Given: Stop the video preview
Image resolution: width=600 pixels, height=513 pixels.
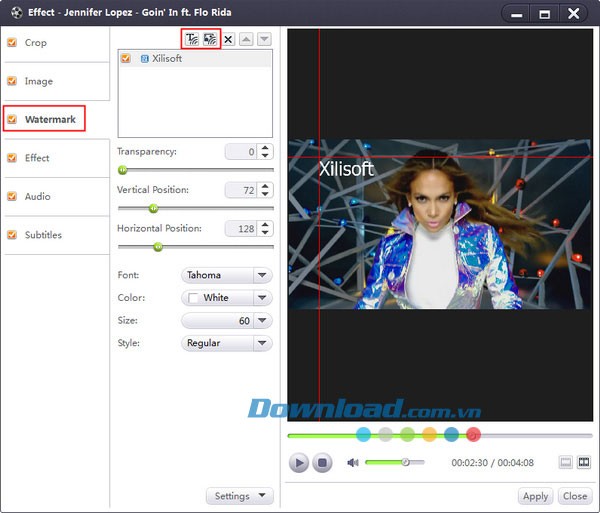Looking at the screenshot, I should (x=322, y=463).
